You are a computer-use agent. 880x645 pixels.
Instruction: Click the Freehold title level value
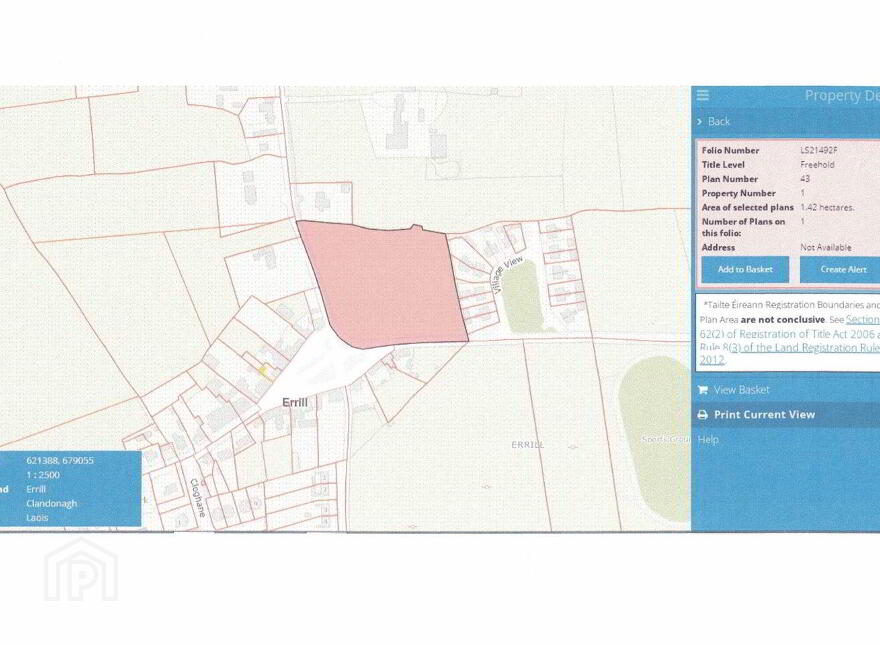[x=817, y=164]
